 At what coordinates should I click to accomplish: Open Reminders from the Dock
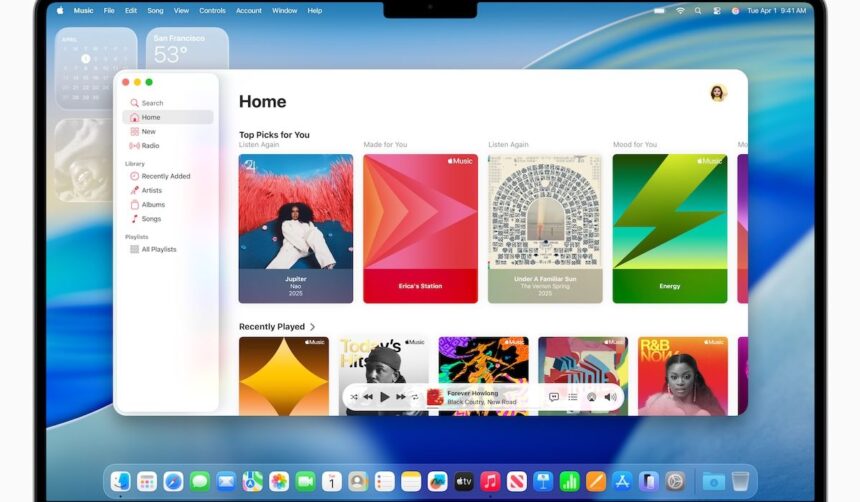[x=384, y=482]
